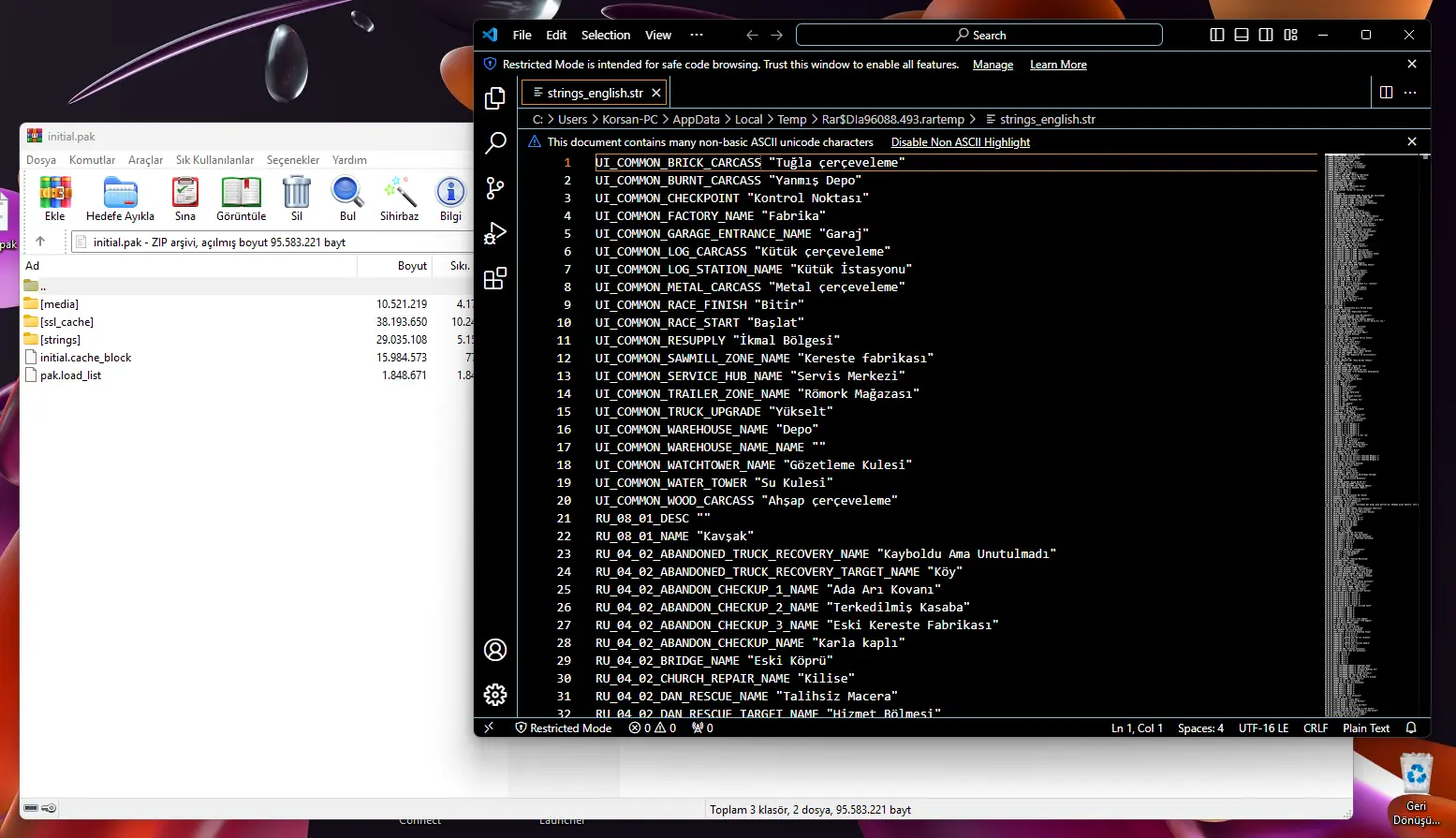Open the Komutlar menu in WinRAR
Screen dimensions: 1456x838
[x=92, y=160]
